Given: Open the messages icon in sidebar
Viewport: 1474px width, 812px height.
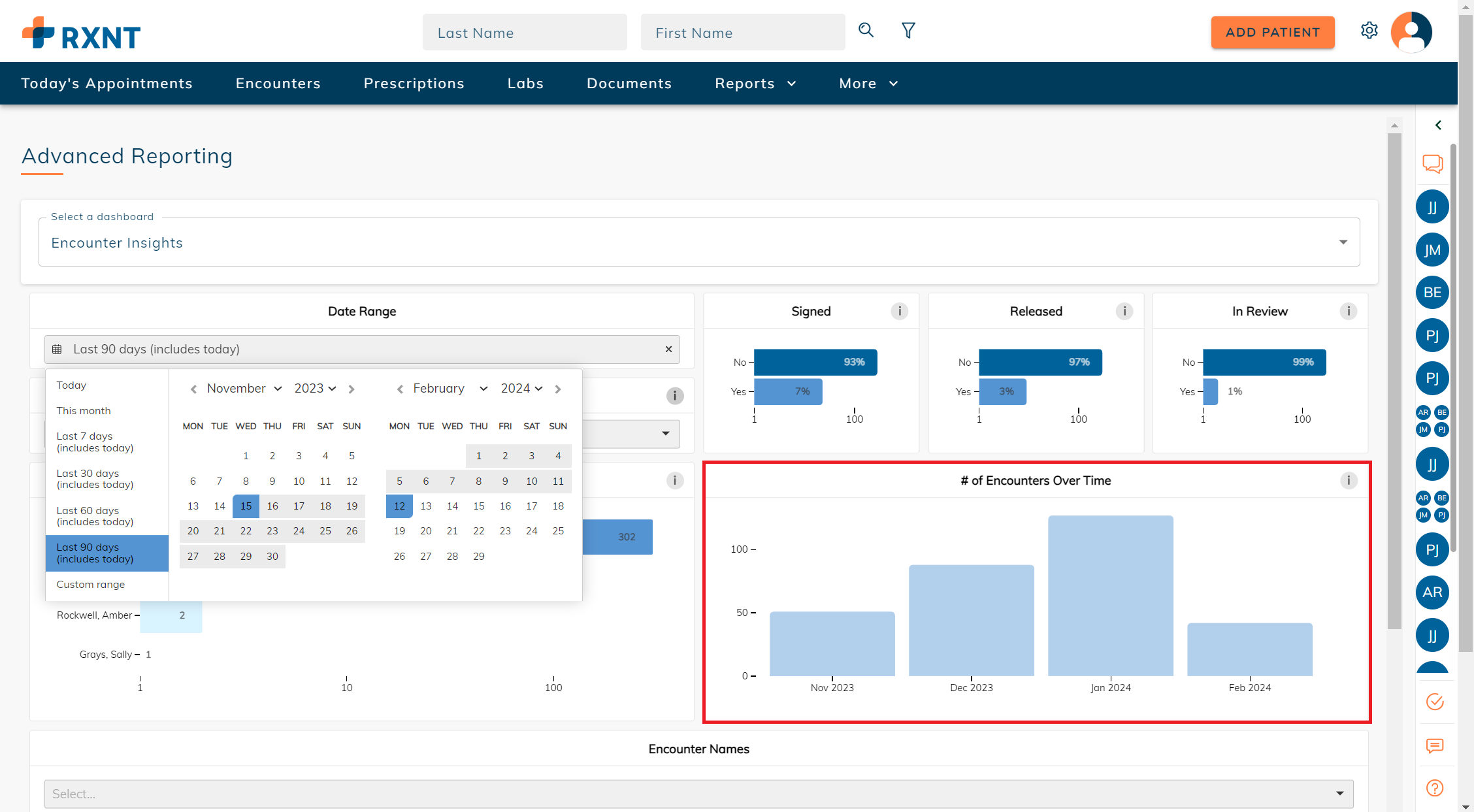Looking at the screenshot, I should coord(1434,745).
